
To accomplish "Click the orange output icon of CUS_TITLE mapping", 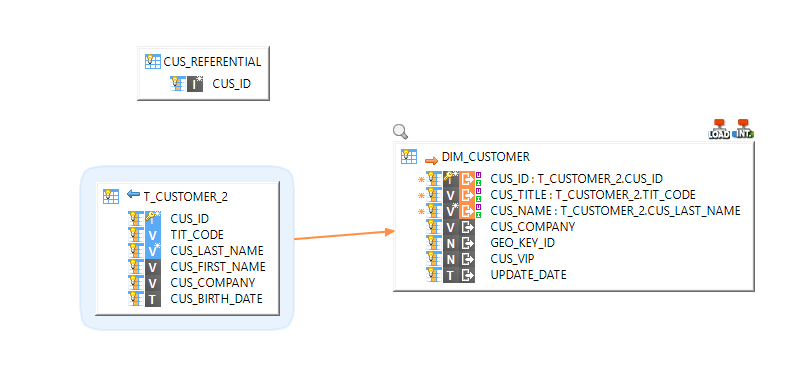I will click(468, 195).
